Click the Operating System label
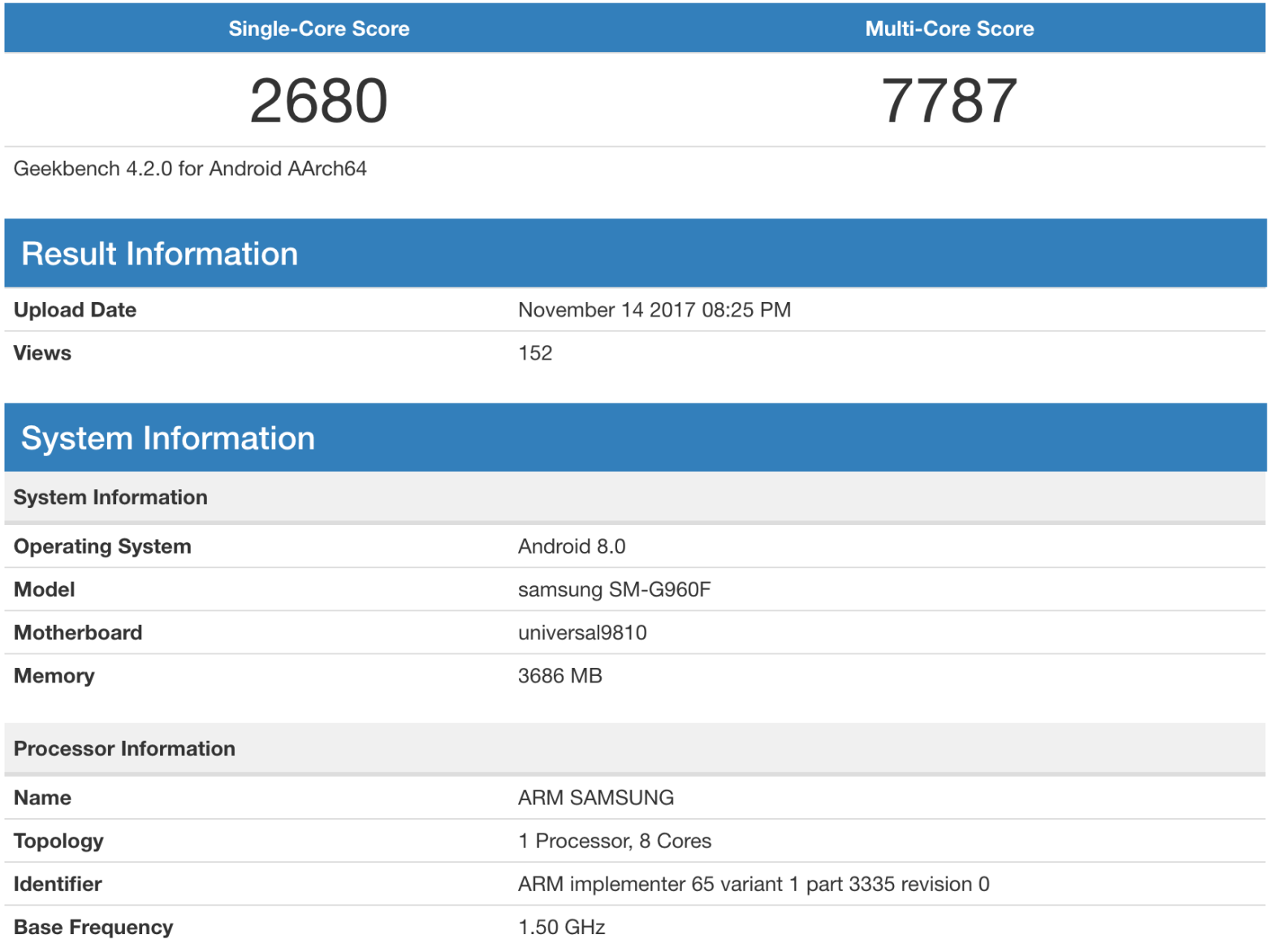Image resolution: width=1270 pixels, height=952 pixels. click(x=102, y=546)
